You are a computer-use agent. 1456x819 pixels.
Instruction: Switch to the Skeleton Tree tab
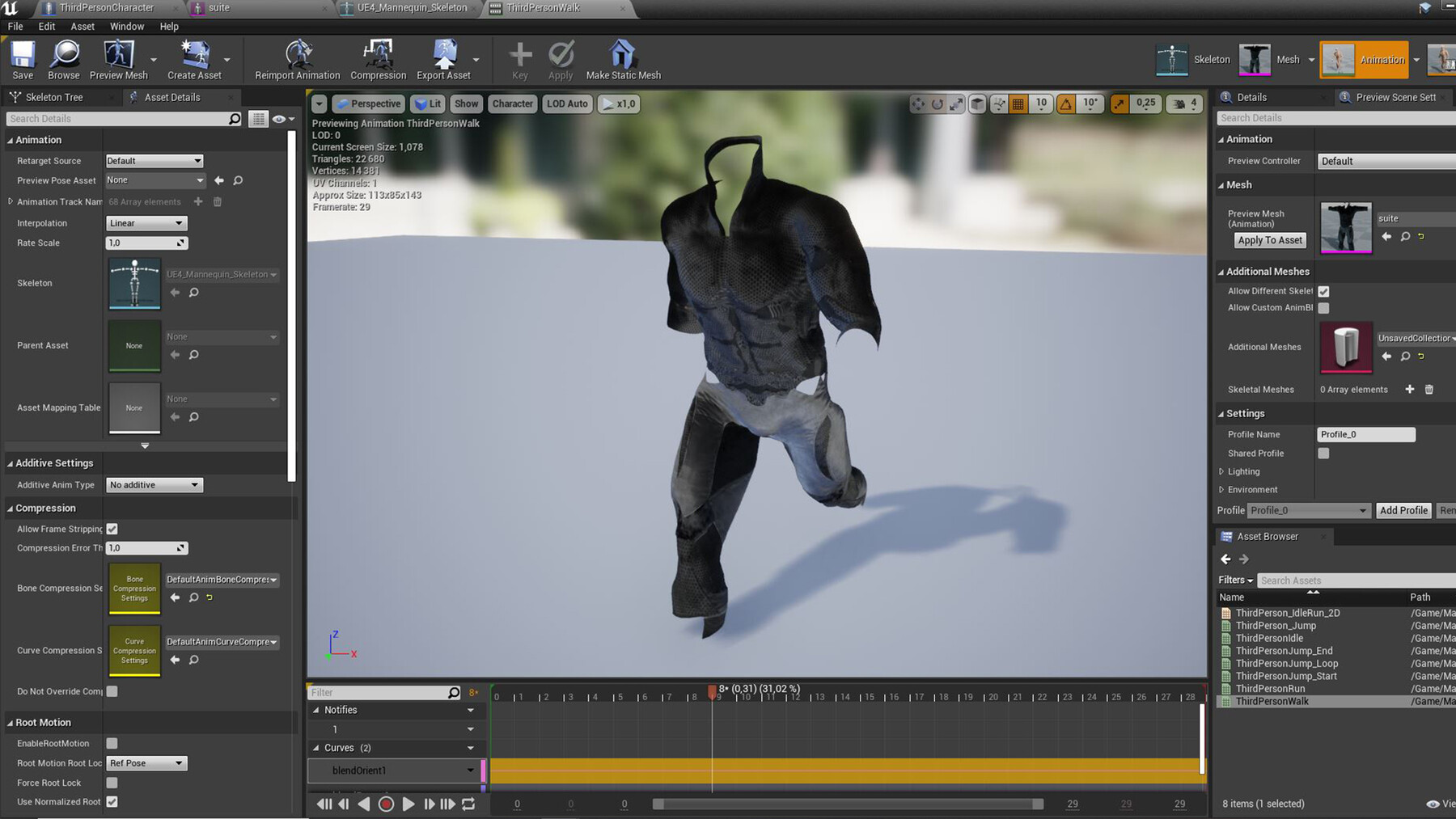(53, 97)
